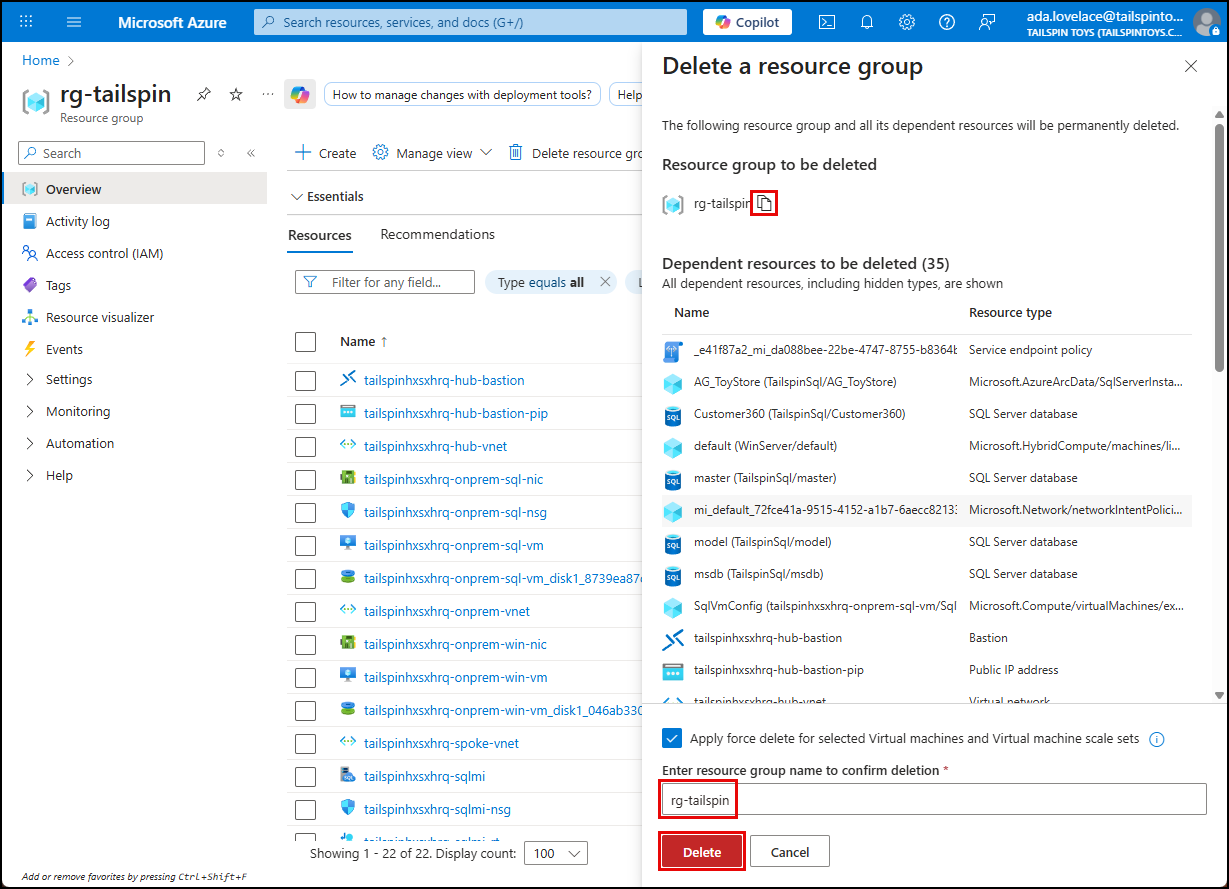Enable force delete for Virtual machines

point(671,738)
